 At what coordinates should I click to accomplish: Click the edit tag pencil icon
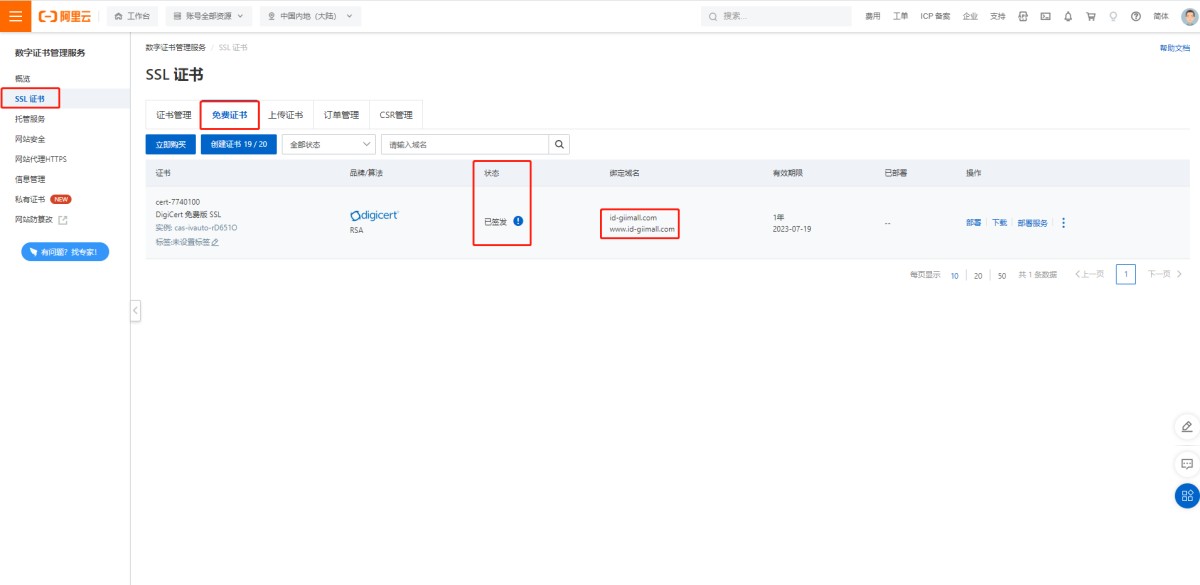point(215,242)
